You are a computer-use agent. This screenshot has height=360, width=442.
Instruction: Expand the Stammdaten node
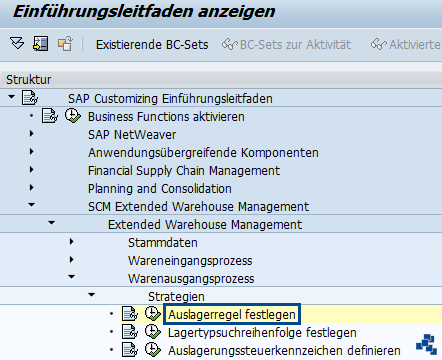tap(72, 242)
